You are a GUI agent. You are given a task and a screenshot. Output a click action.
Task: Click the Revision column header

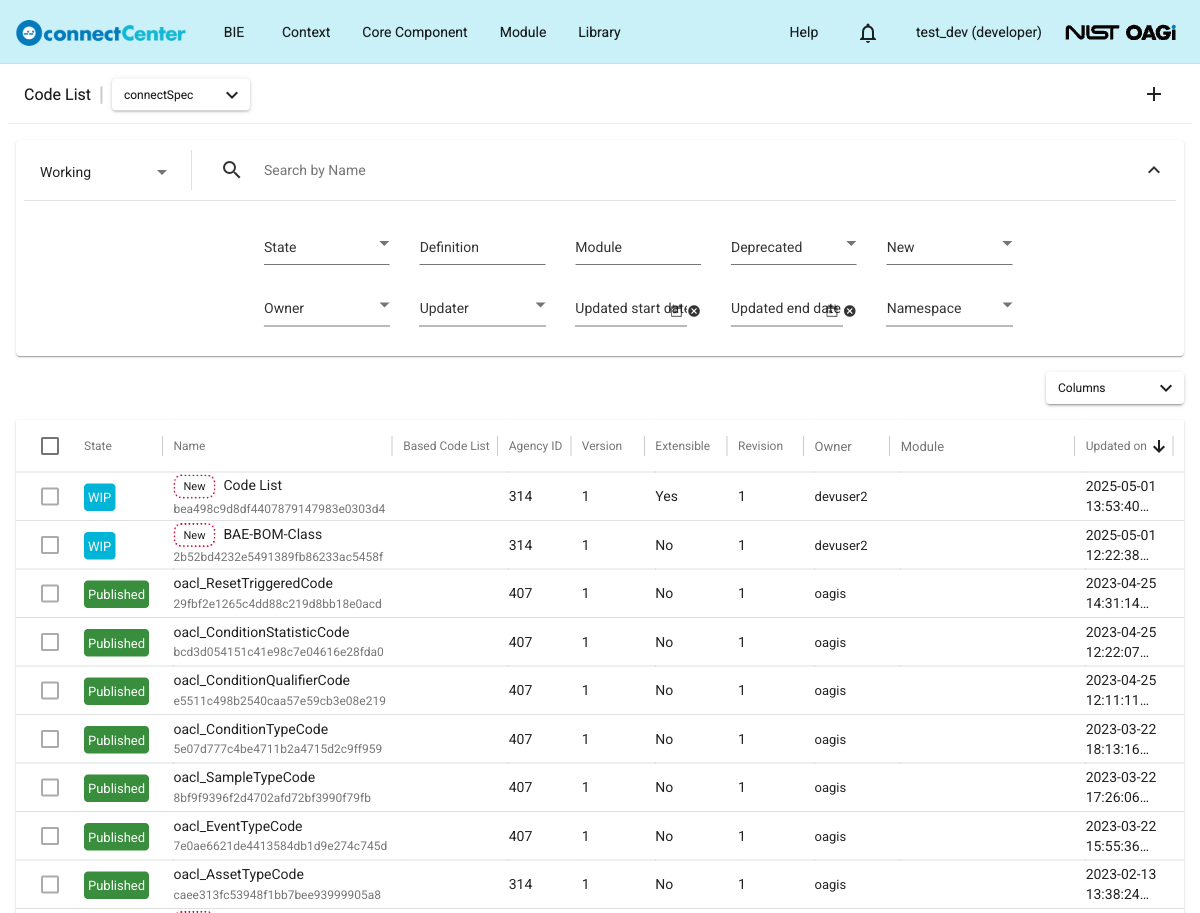coord(760,446)
